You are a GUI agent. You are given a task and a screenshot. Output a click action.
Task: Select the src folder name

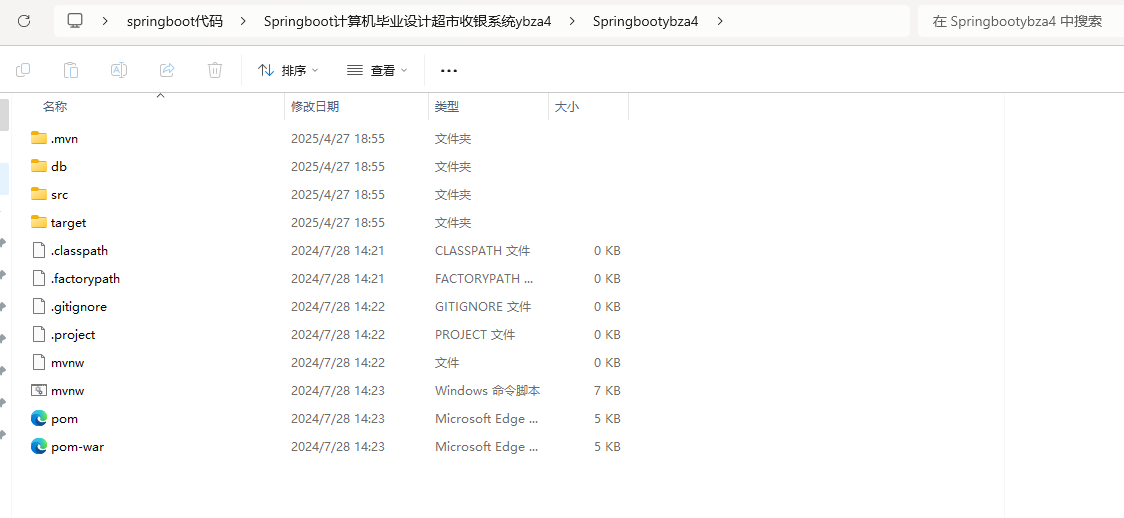59,195
